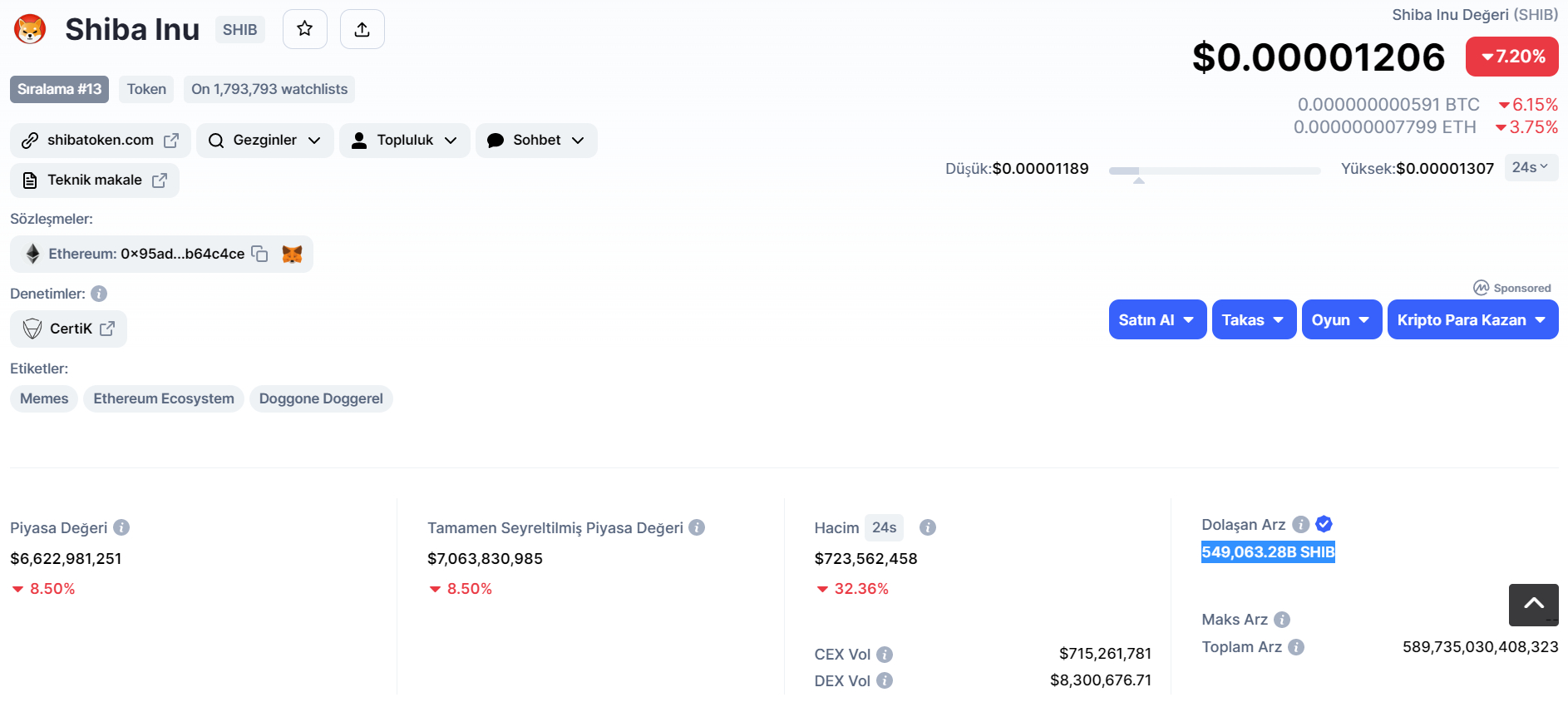Click the scroll-to-top arrow button
1568x712 pixels.
1534,605
